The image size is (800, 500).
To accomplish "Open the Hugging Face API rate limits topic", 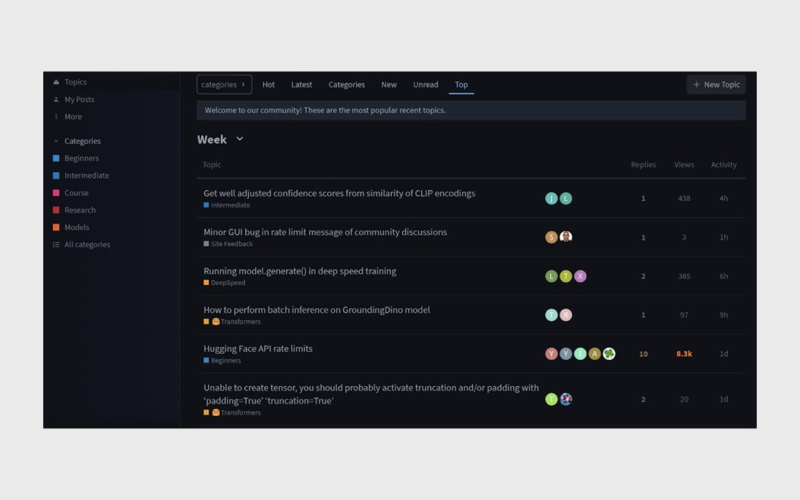I will click(258, 349).
